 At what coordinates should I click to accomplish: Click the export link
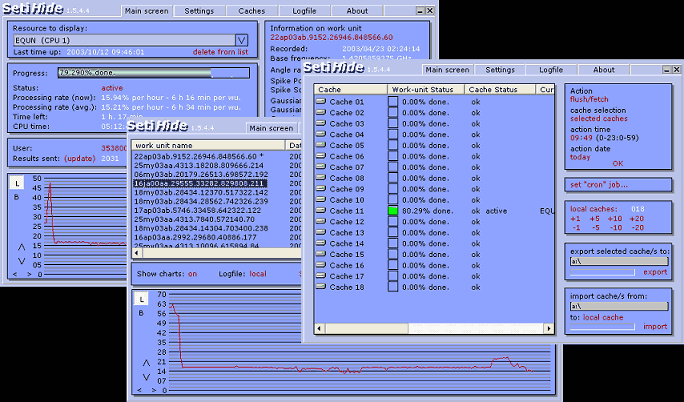pyautogui.click(x=655, y=272)
